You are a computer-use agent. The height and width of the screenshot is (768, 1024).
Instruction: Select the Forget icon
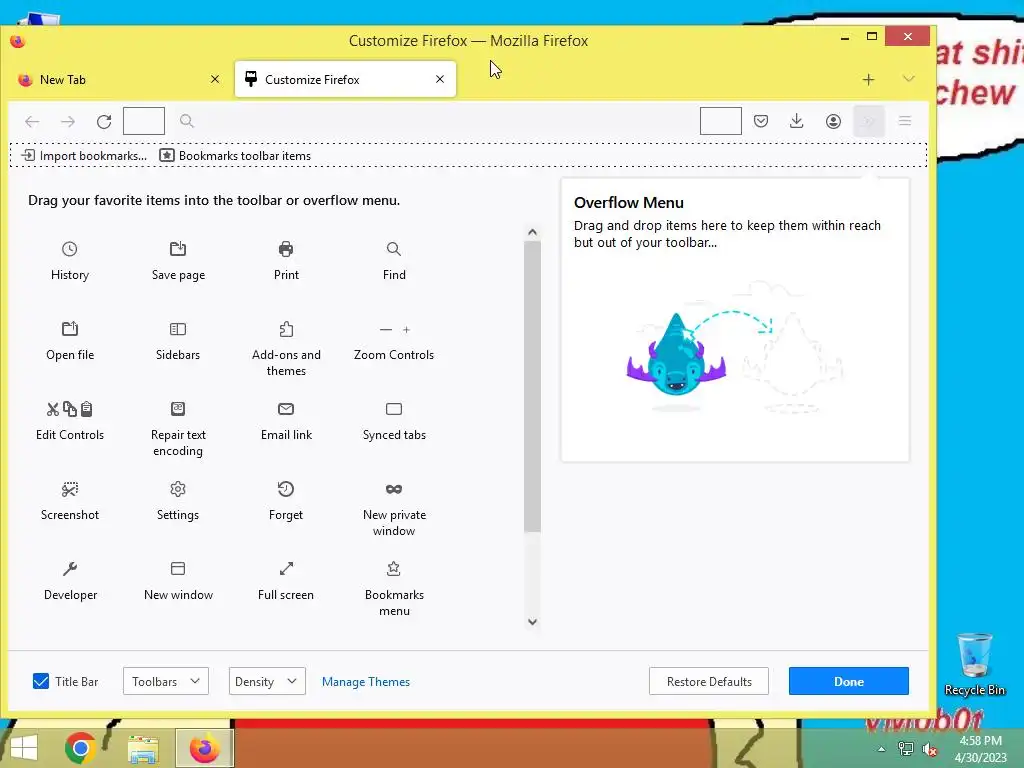[286, 489]
